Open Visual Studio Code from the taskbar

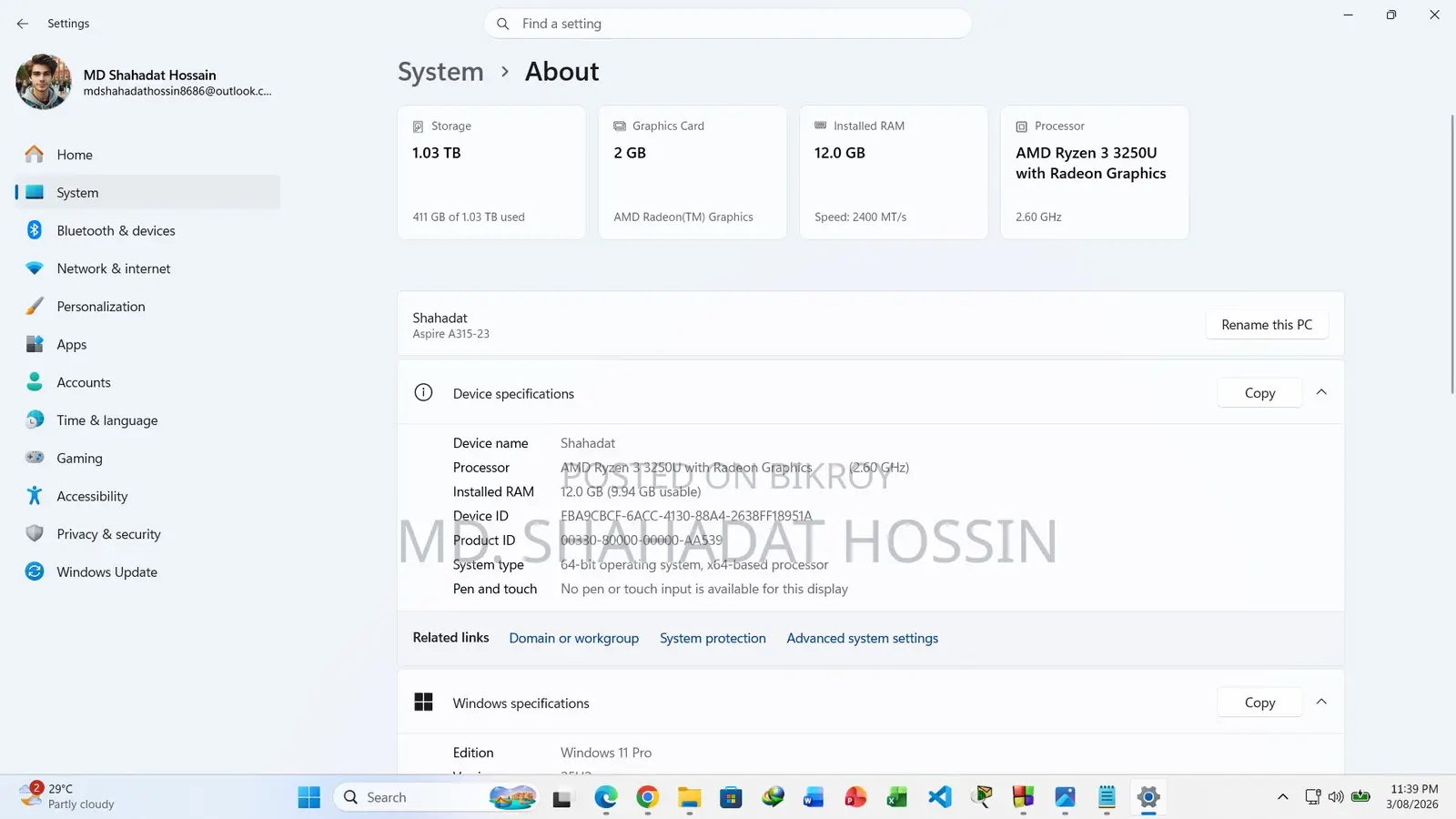(939, 798)
